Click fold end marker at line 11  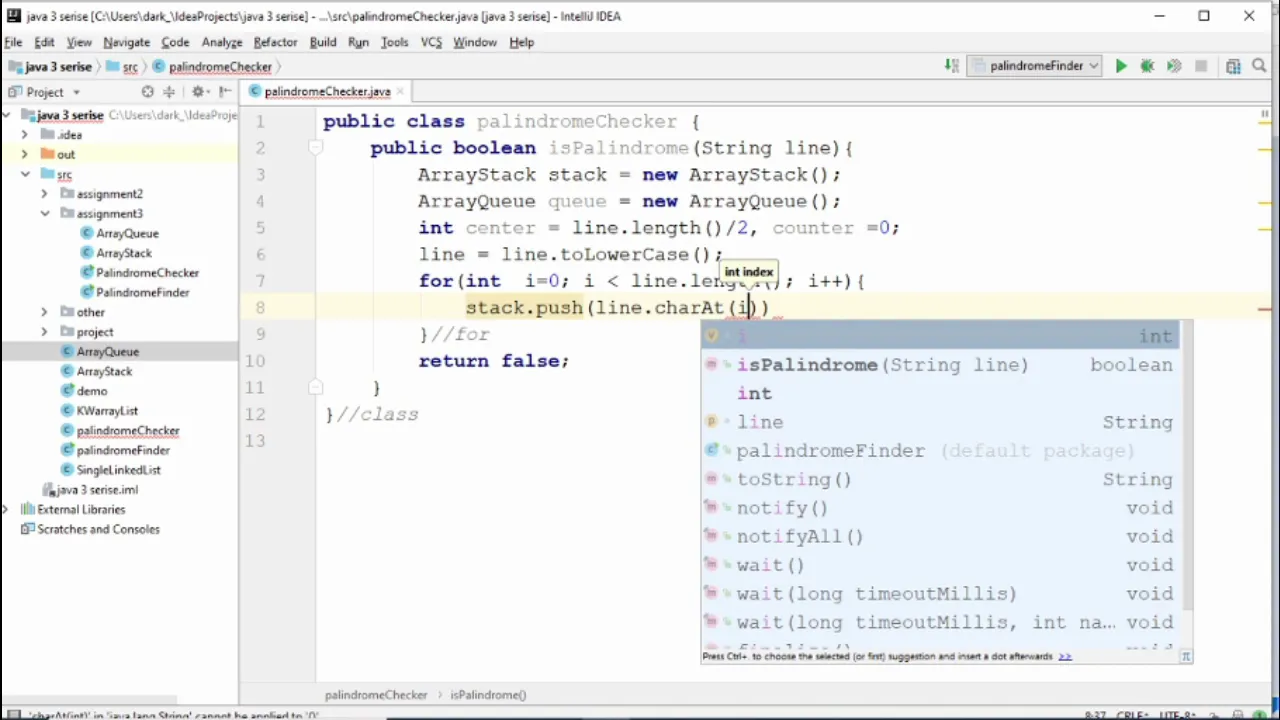pos(315,388)
